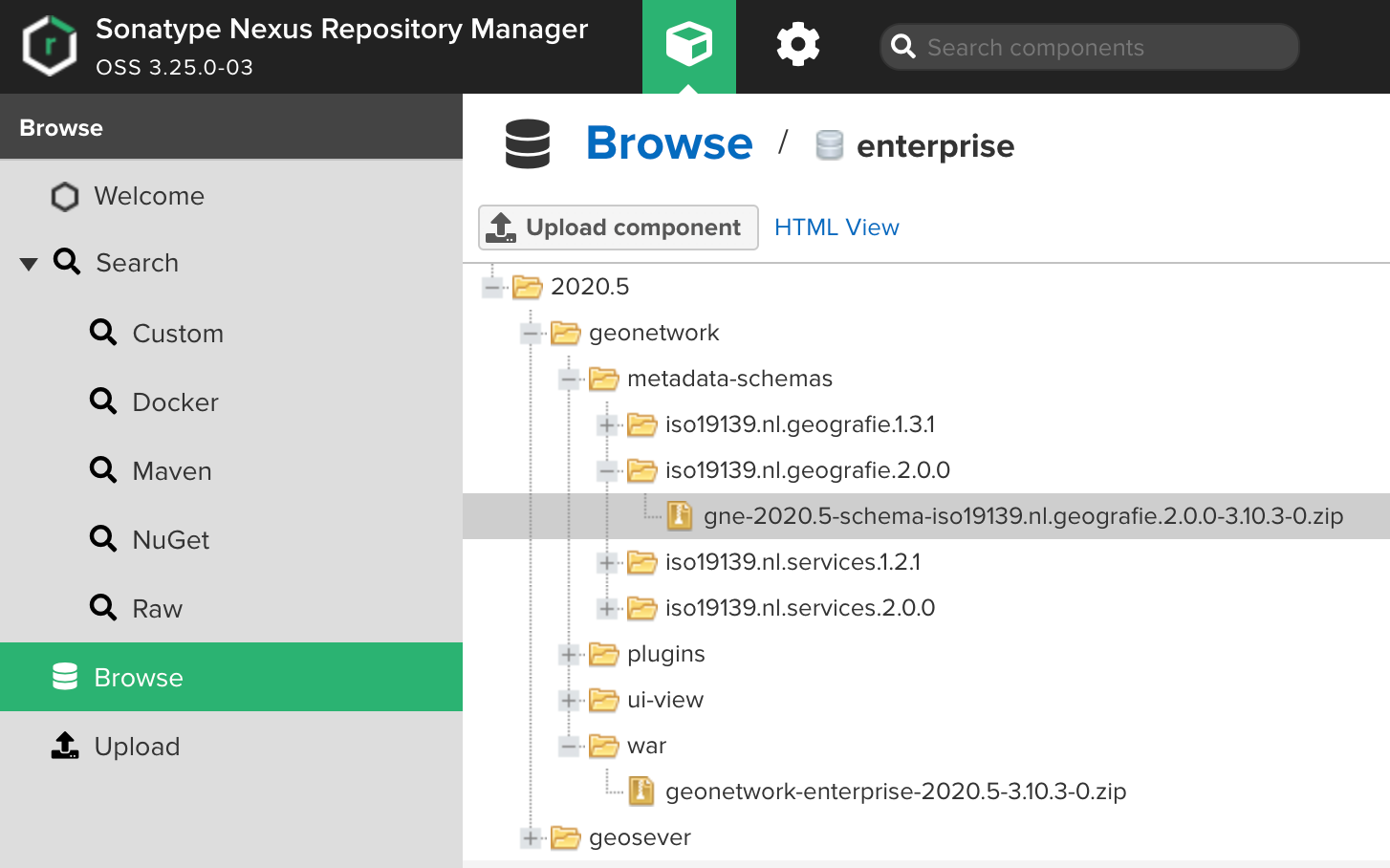Image resolution: width=1390 pixels, height=868 pixels.
Task: Expand the plugins folder
Action: click(x=569, y=654)
